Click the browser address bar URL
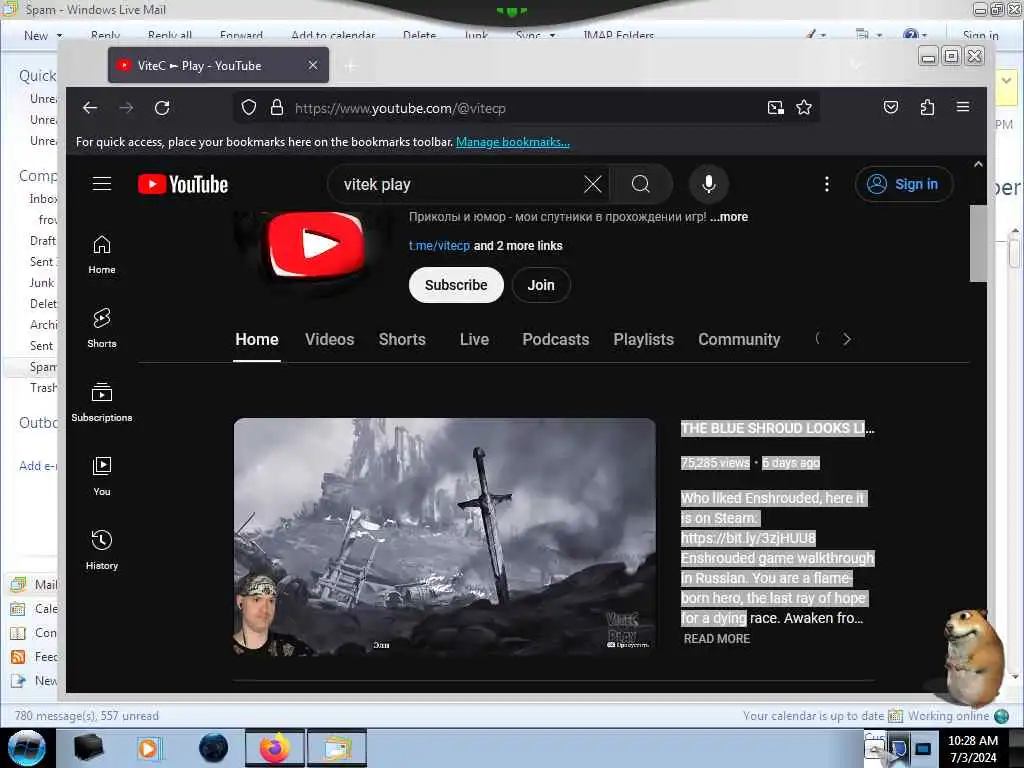This screenshot has height=768, width=1024. pyautogui.click(x=400, y=108)
